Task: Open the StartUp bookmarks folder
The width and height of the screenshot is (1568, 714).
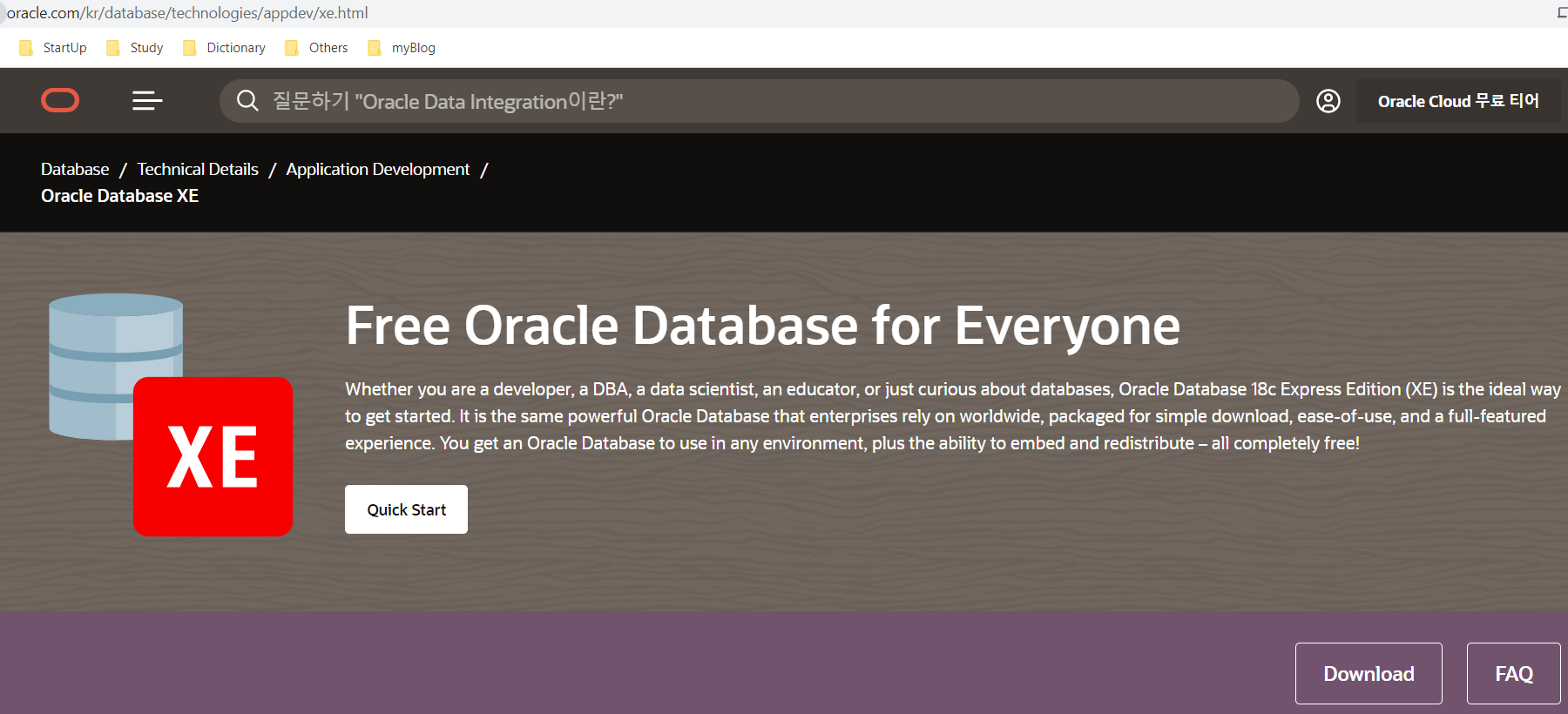Action: coord(53,48)
